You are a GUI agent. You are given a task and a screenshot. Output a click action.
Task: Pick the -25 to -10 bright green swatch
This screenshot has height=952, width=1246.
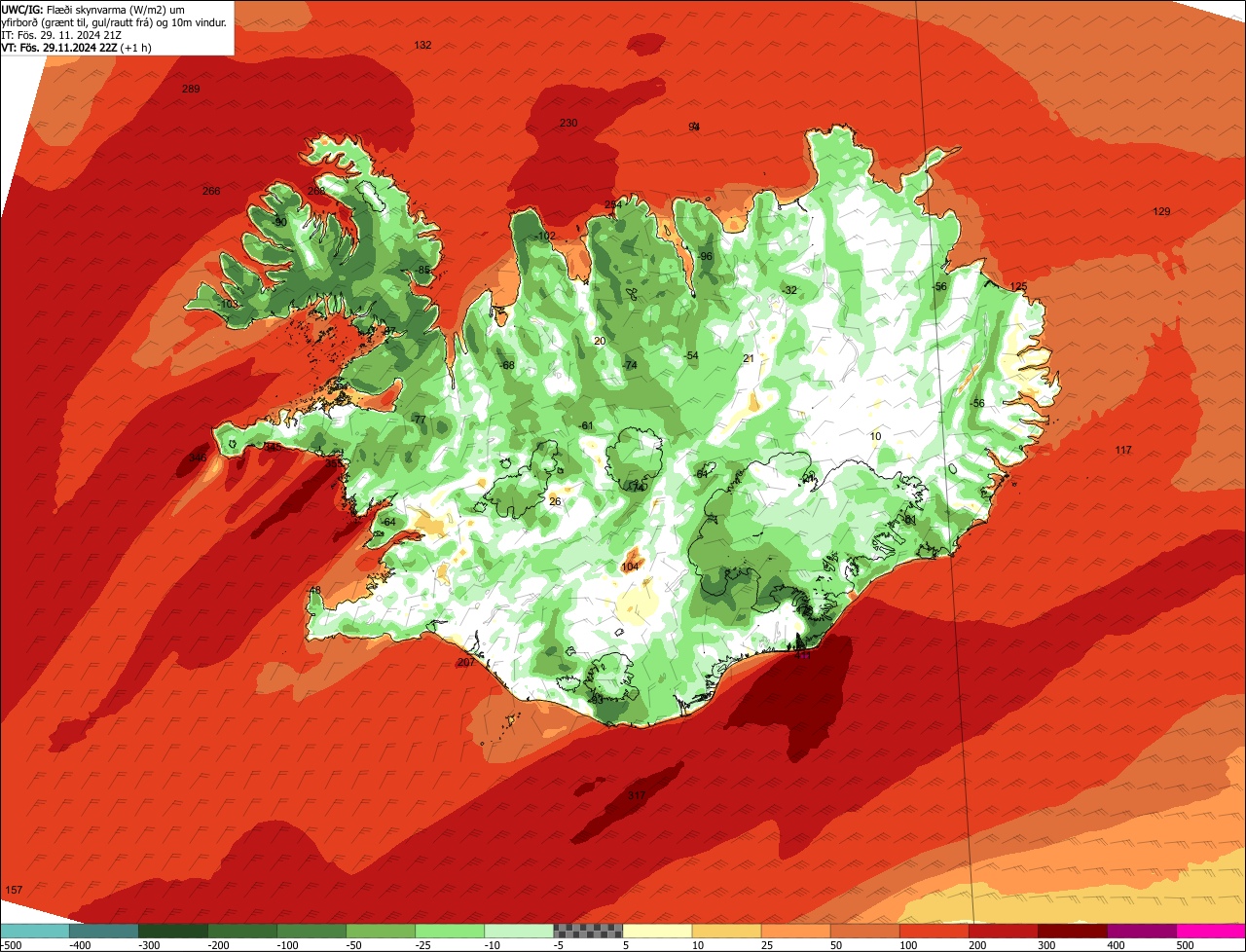coord(450,931)
